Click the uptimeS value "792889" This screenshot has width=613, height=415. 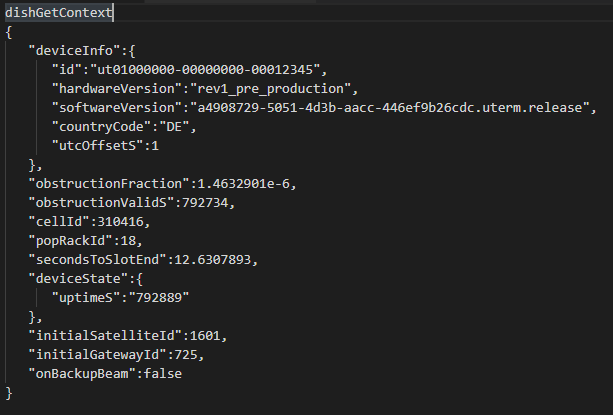point(159,298)
